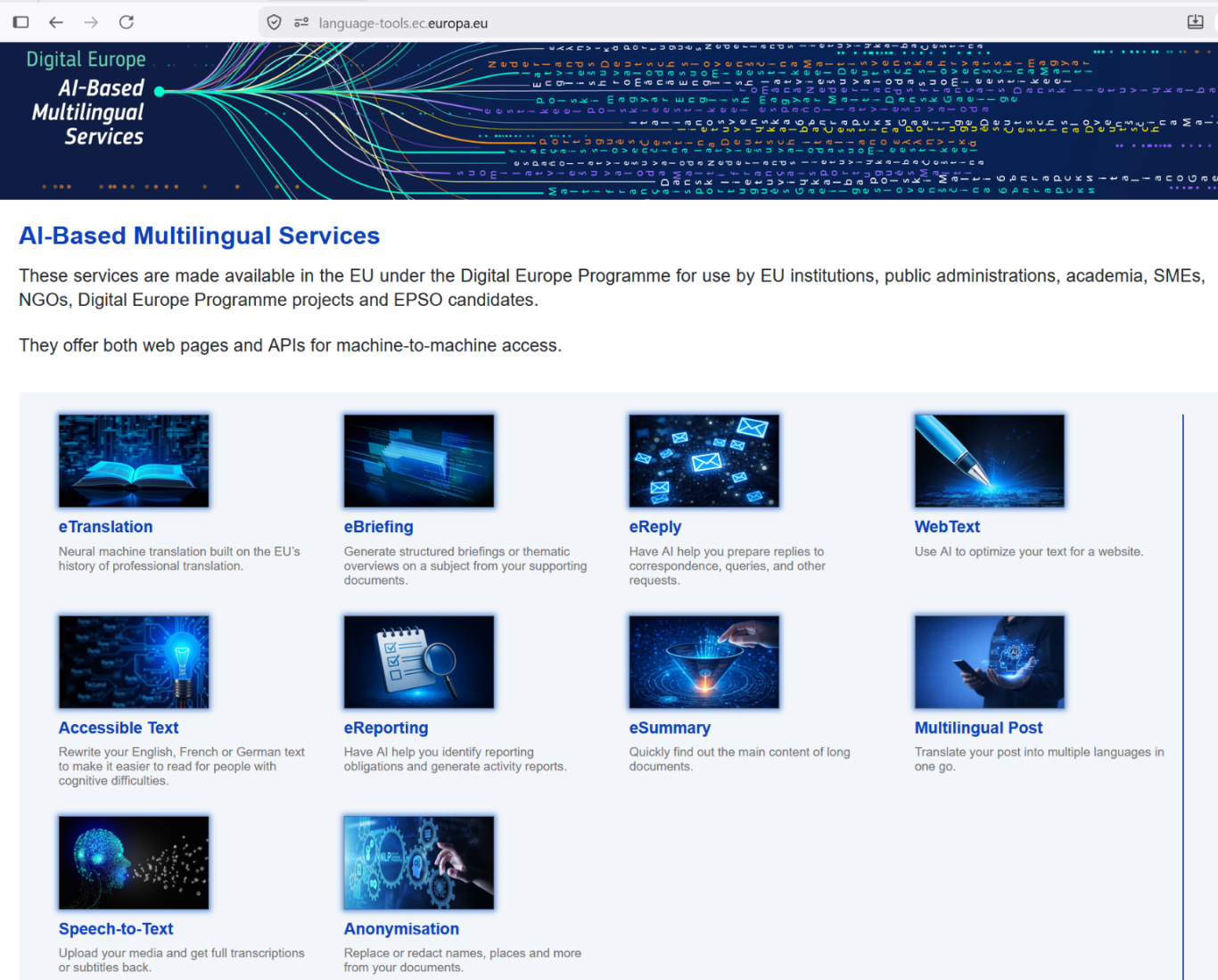
Task: Open the Multilingual Post phone thumbnail
Action: 990,662
